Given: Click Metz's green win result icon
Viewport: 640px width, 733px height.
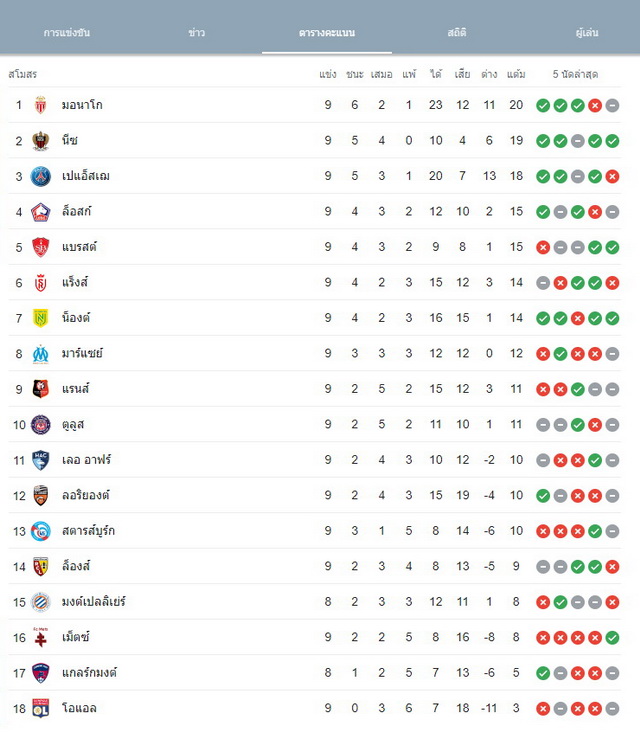Looking at the screenshot, I should tap(612, 638).
